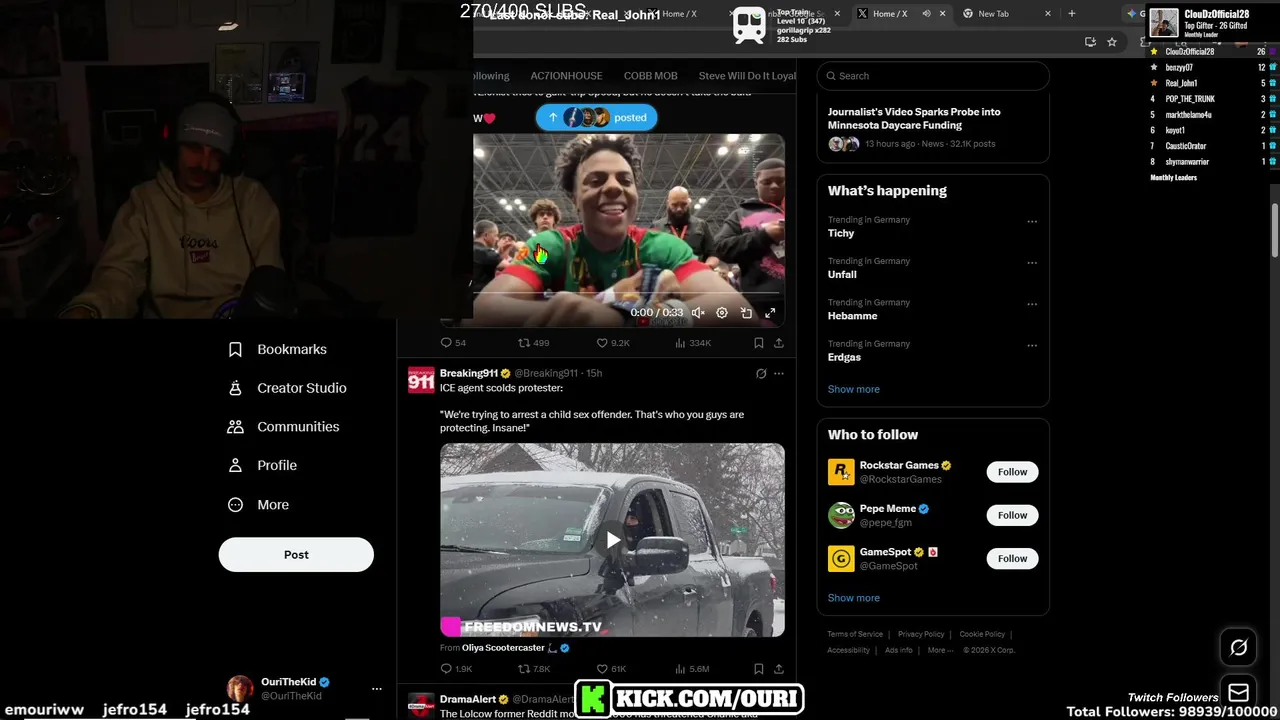The width and height of the screenshot is (1280, 720).
Task: Open three-dot menu on Breaking911 post
Action: pos(779,374)
